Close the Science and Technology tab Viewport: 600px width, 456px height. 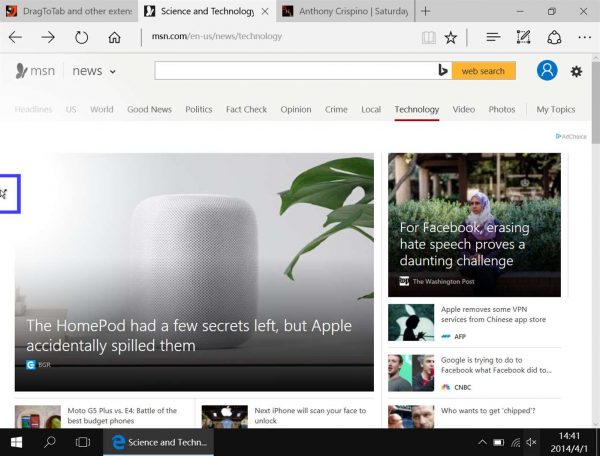pos(265,11)
